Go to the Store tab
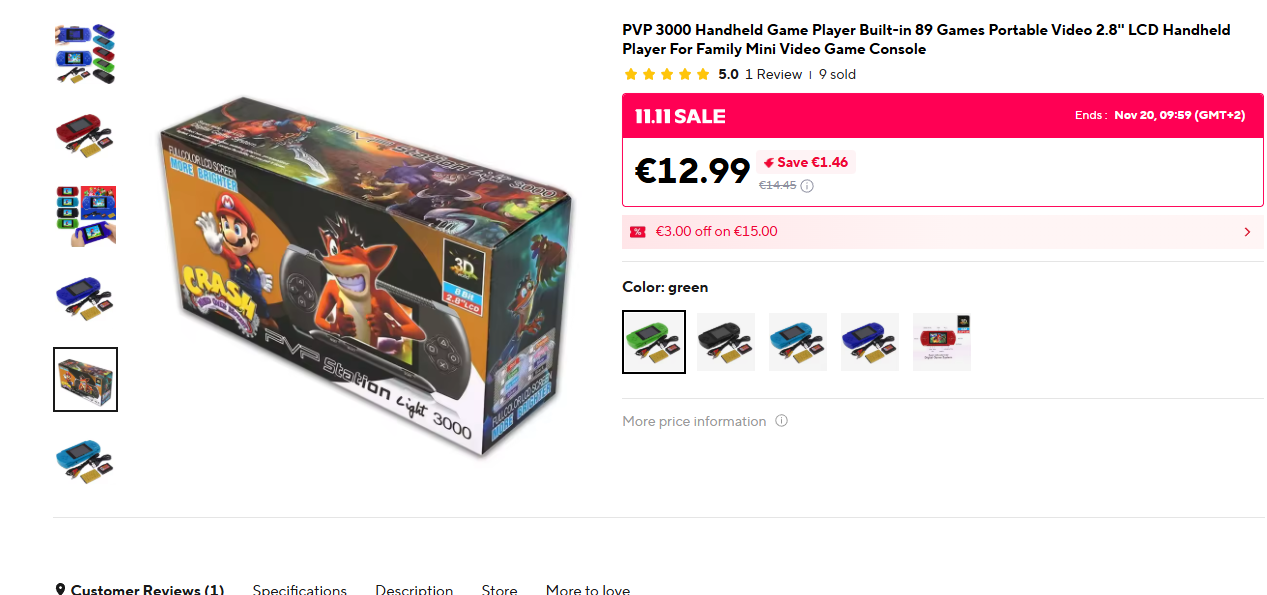Viewport: 1267px width, 595px height. (x=500, y=590)
